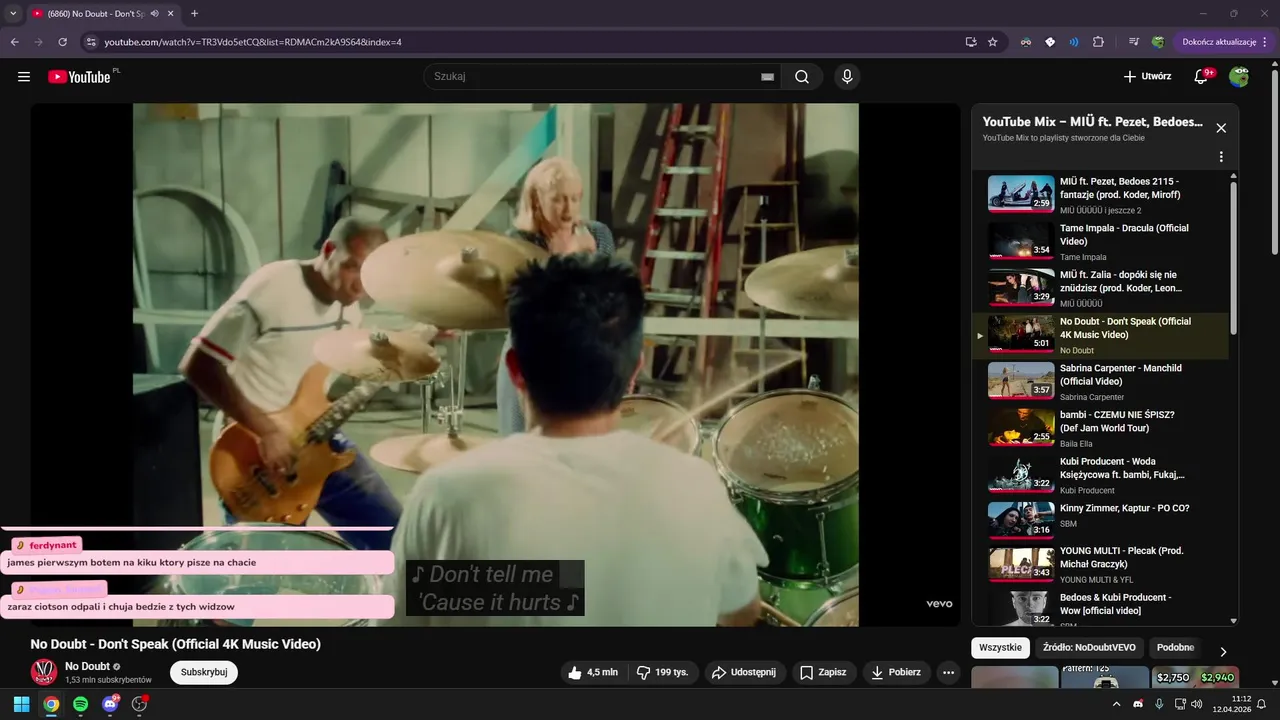Go to the YouTube home logo
Image resolution: width=1280 pixels, height=720 pixels.
point(79,76)
